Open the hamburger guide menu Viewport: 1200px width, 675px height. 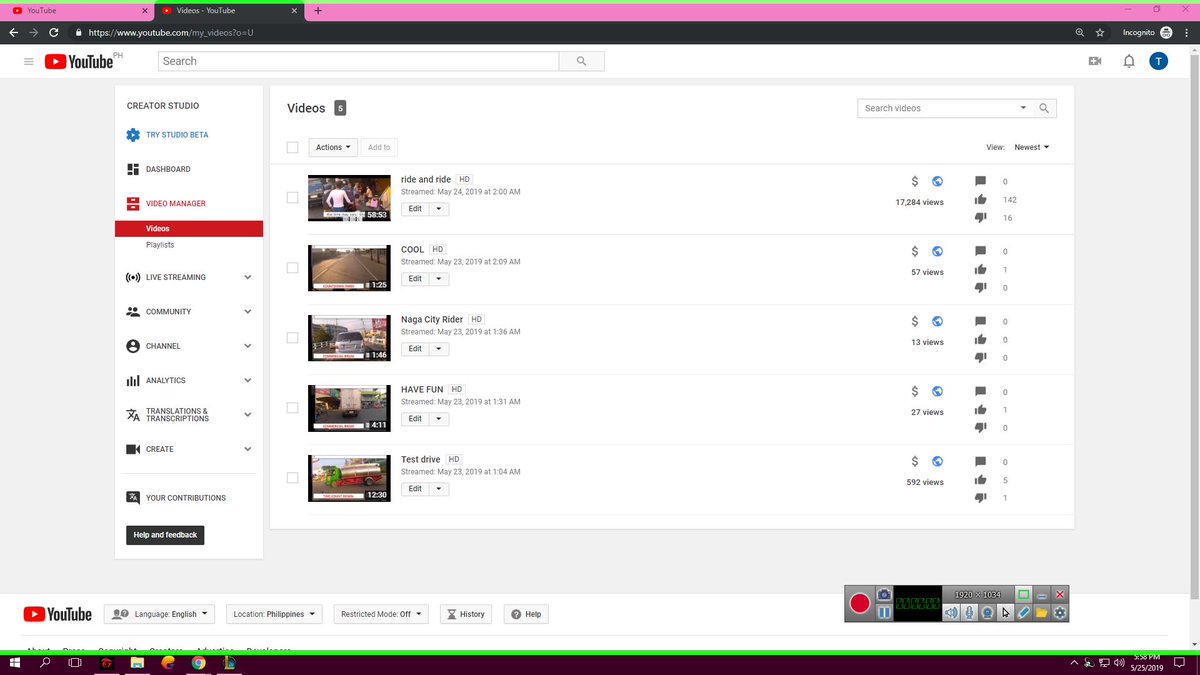[28, 62]
